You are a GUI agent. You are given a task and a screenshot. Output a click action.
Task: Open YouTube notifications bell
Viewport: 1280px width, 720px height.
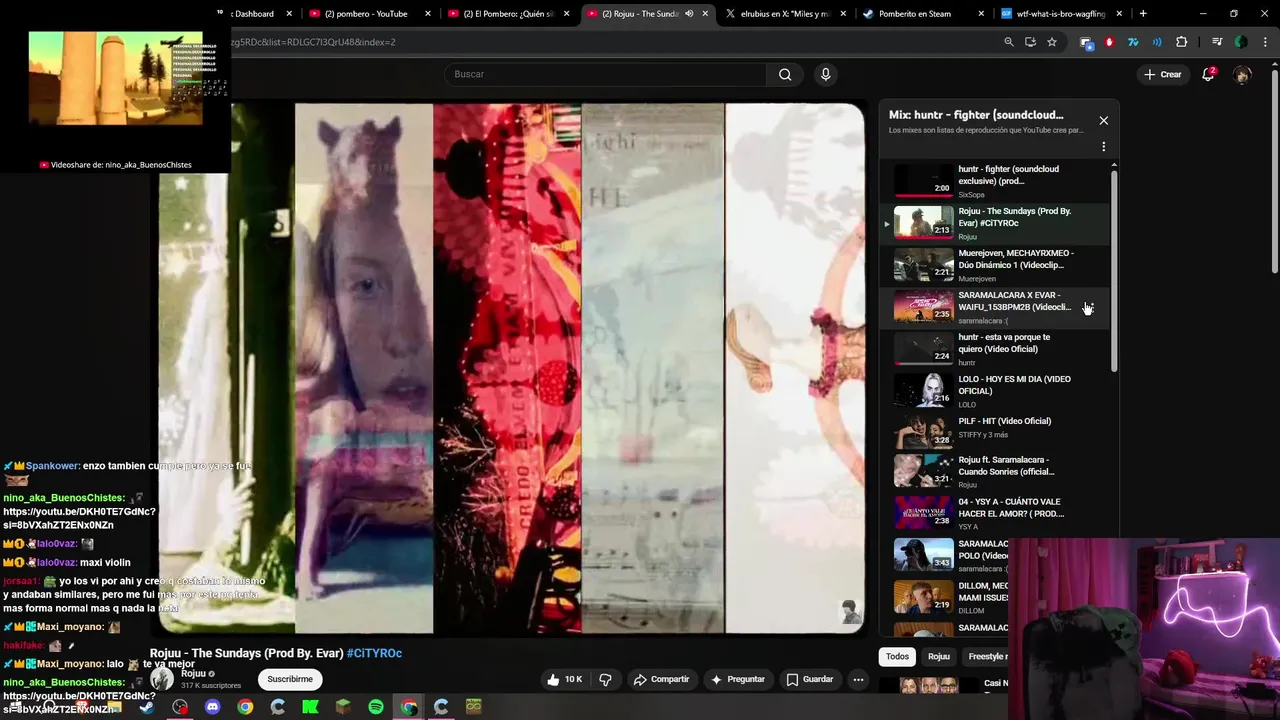click(x=1208, y=75)
